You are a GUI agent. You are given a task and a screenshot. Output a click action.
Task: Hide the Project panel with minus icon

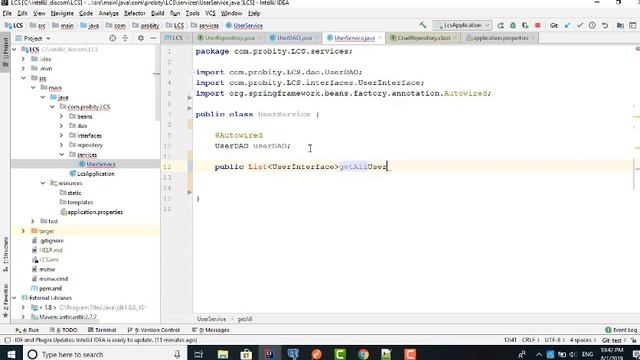(153, 38)
